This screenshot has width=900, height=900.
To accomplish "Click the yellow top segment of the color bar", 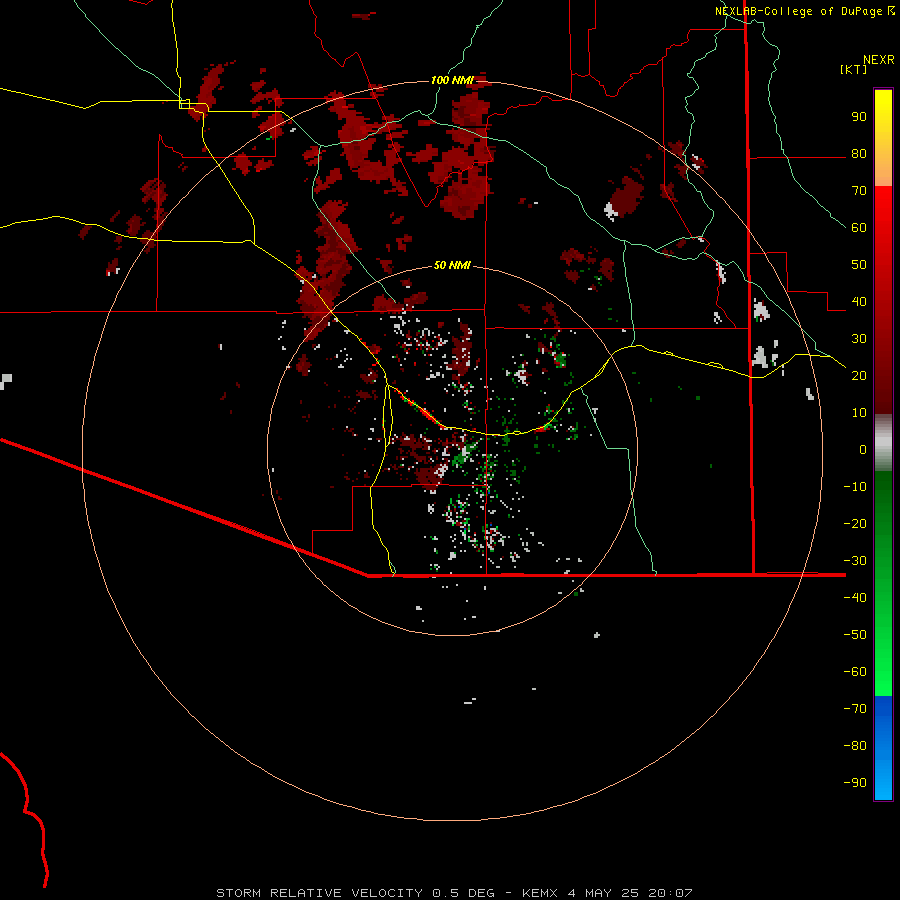I will click(x=883, y=138).
